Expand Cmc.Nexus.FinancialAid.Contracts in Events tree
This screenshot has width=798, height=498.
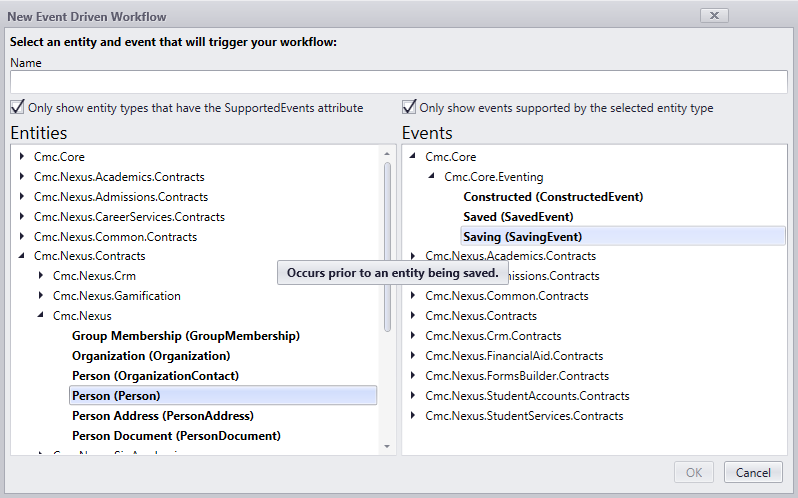click(x=413, y=356)
